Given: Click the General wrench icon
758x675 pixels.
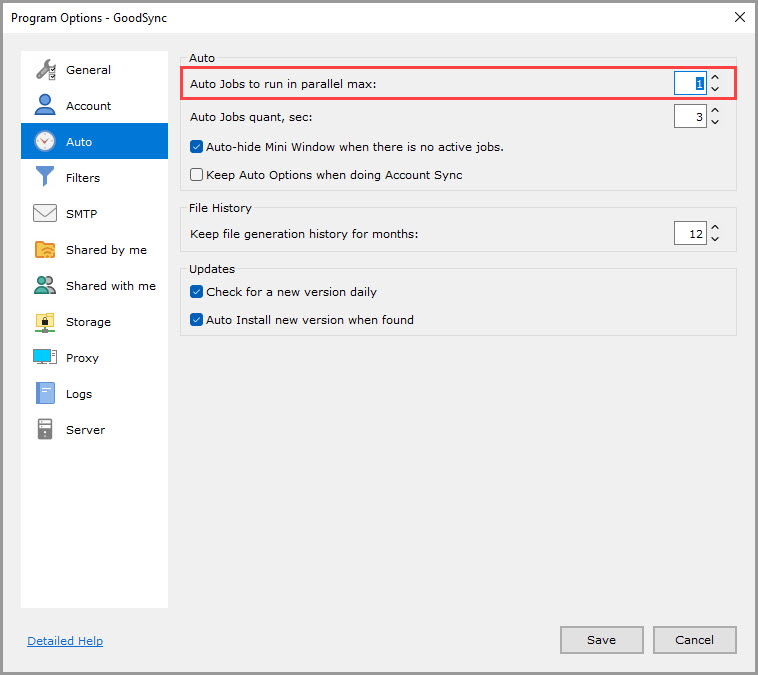Looking at the screenshot, I should [x=45, y=70].
